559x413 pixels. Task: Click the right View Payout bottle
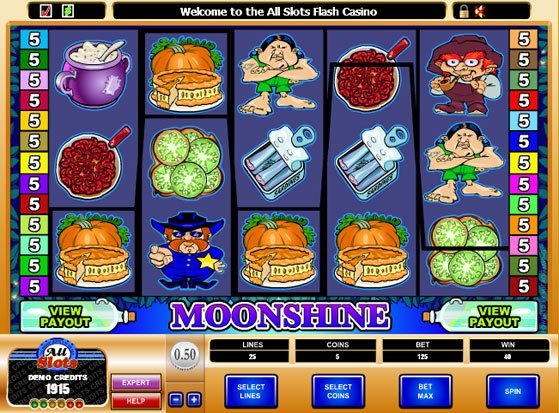click(x=480, y=316)
